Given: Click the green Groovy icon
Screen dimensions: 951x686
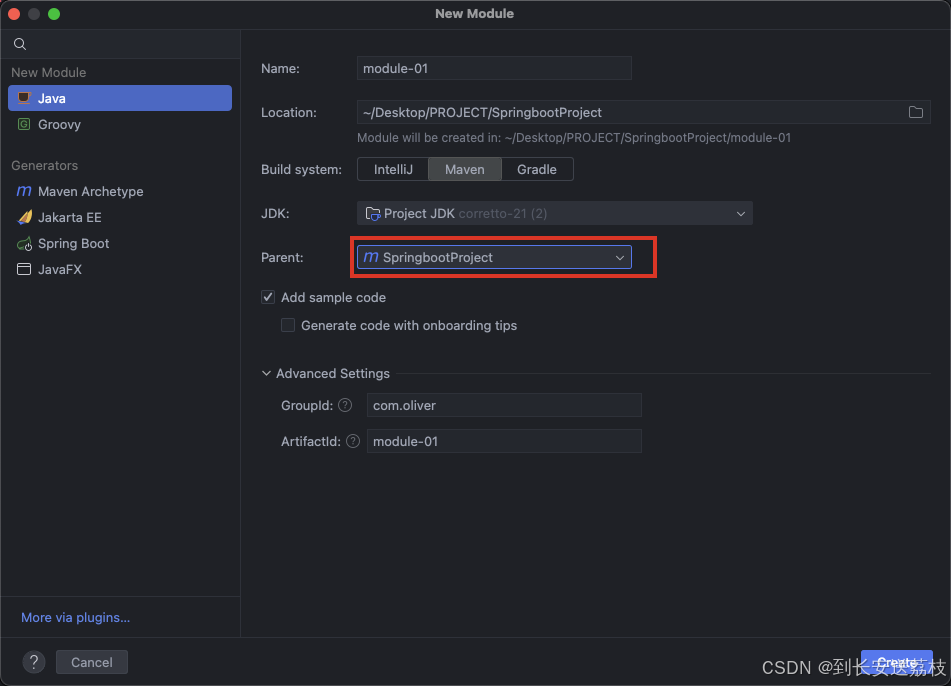Looking at the screenshot, I should click(24, 124).
